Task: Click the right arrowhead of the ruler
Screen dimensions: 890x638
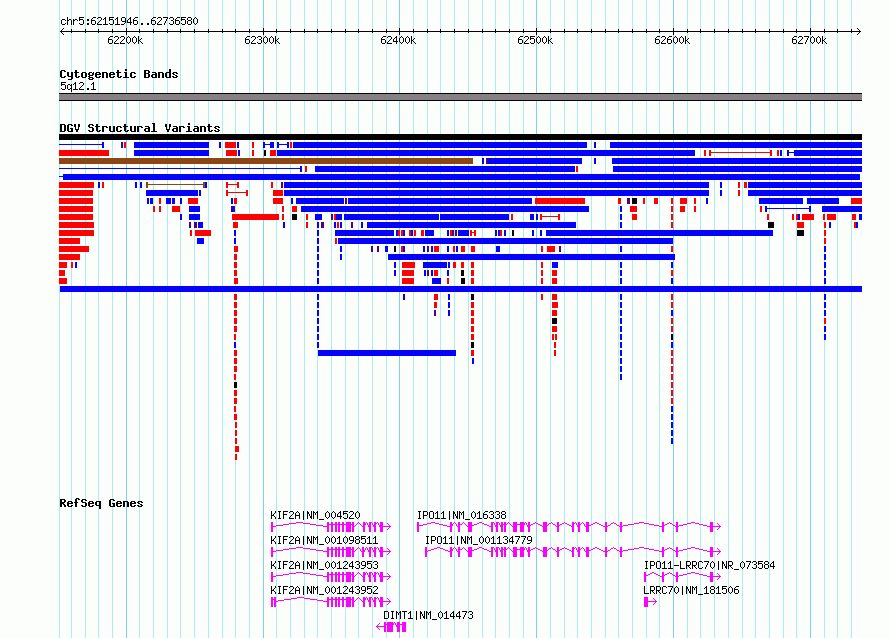Action: [x=859, y=31]
